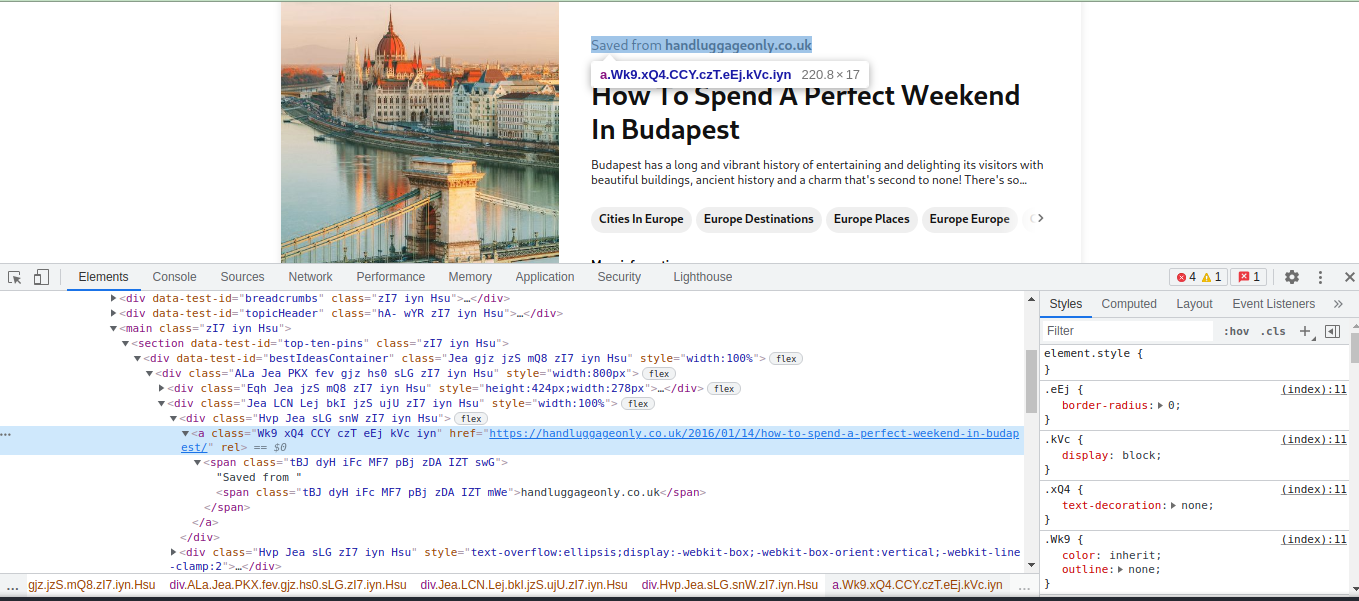Image resolution: width=1359 pixels, height=601 pixels.
Task: Toggle the device toolbar icon
Action: (41, 277)
